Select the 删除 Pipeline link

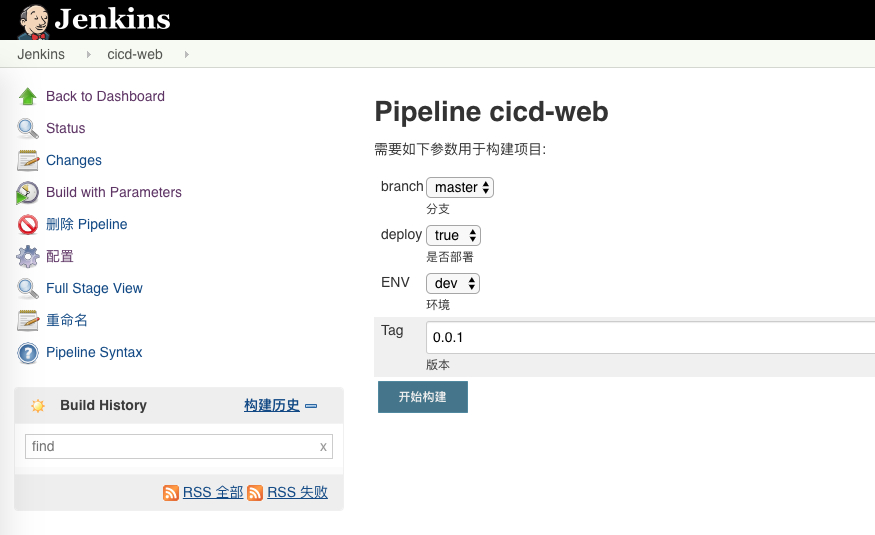[x=86, y=224]
